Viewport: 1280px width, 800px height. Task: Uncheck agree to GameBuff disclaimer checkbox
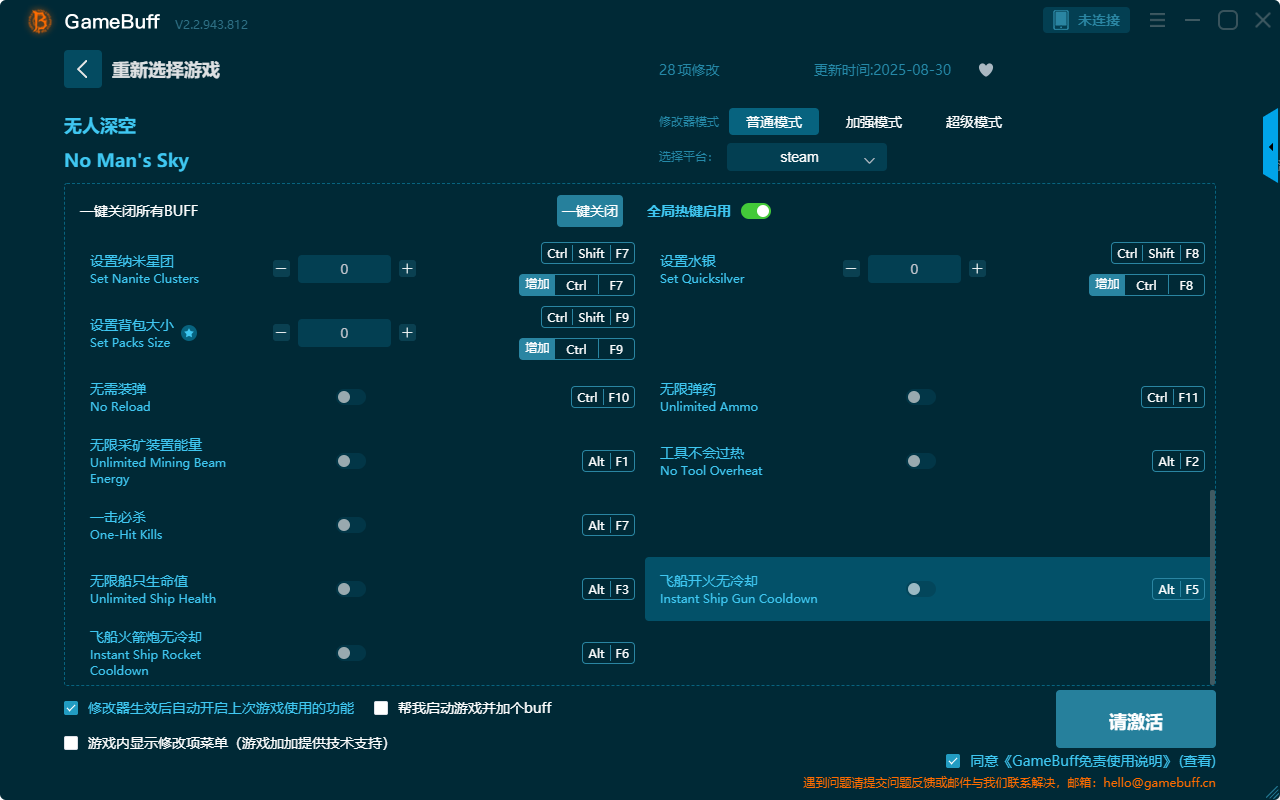click(x=953, y=761)
